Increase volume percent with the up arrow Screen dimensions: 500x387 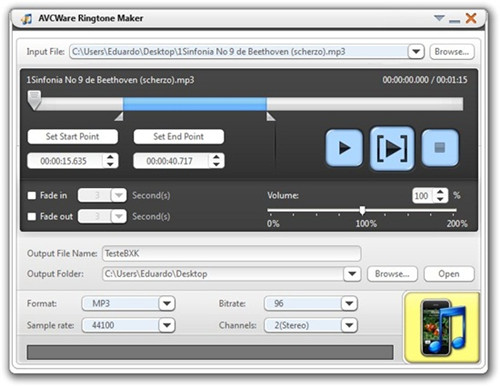(440, 192)
